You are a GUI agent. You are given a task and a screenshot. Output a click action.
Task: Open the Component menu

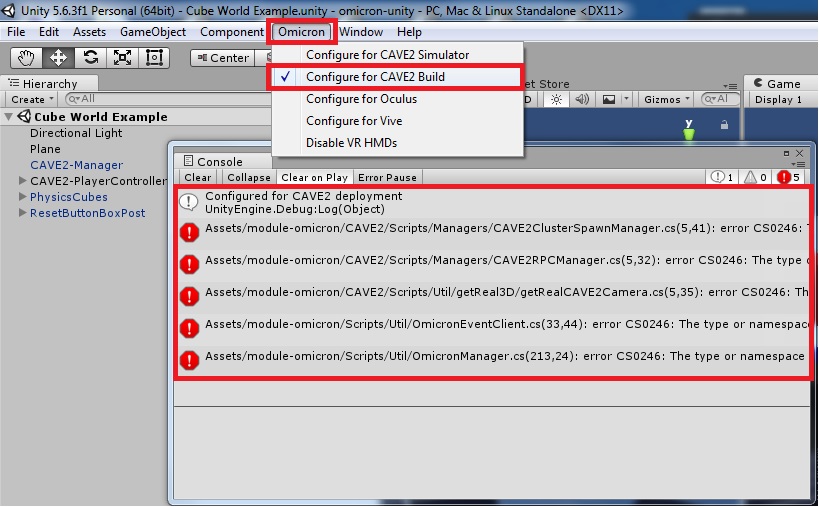[232, 32]
